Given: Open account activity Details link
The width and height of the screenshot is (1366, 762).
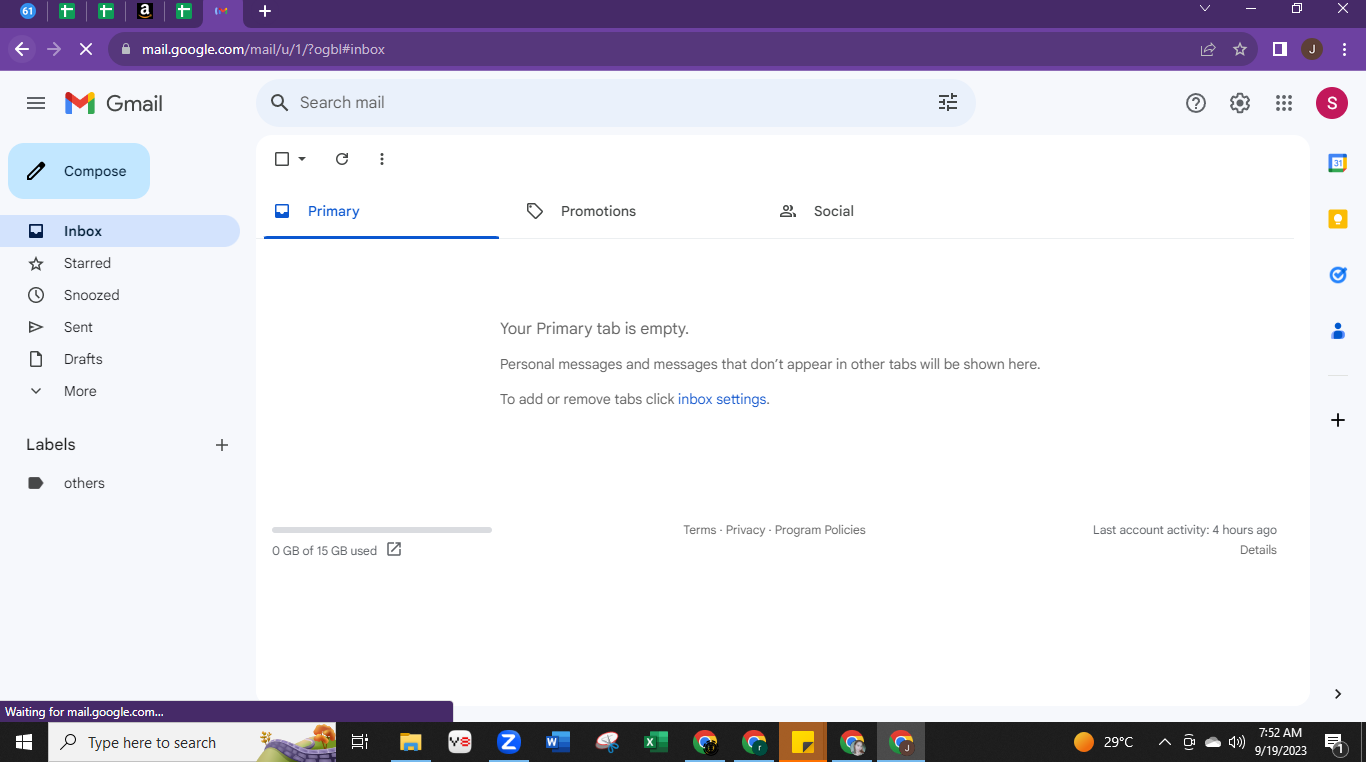Looking at the screenshot, I should (1258, 550).
